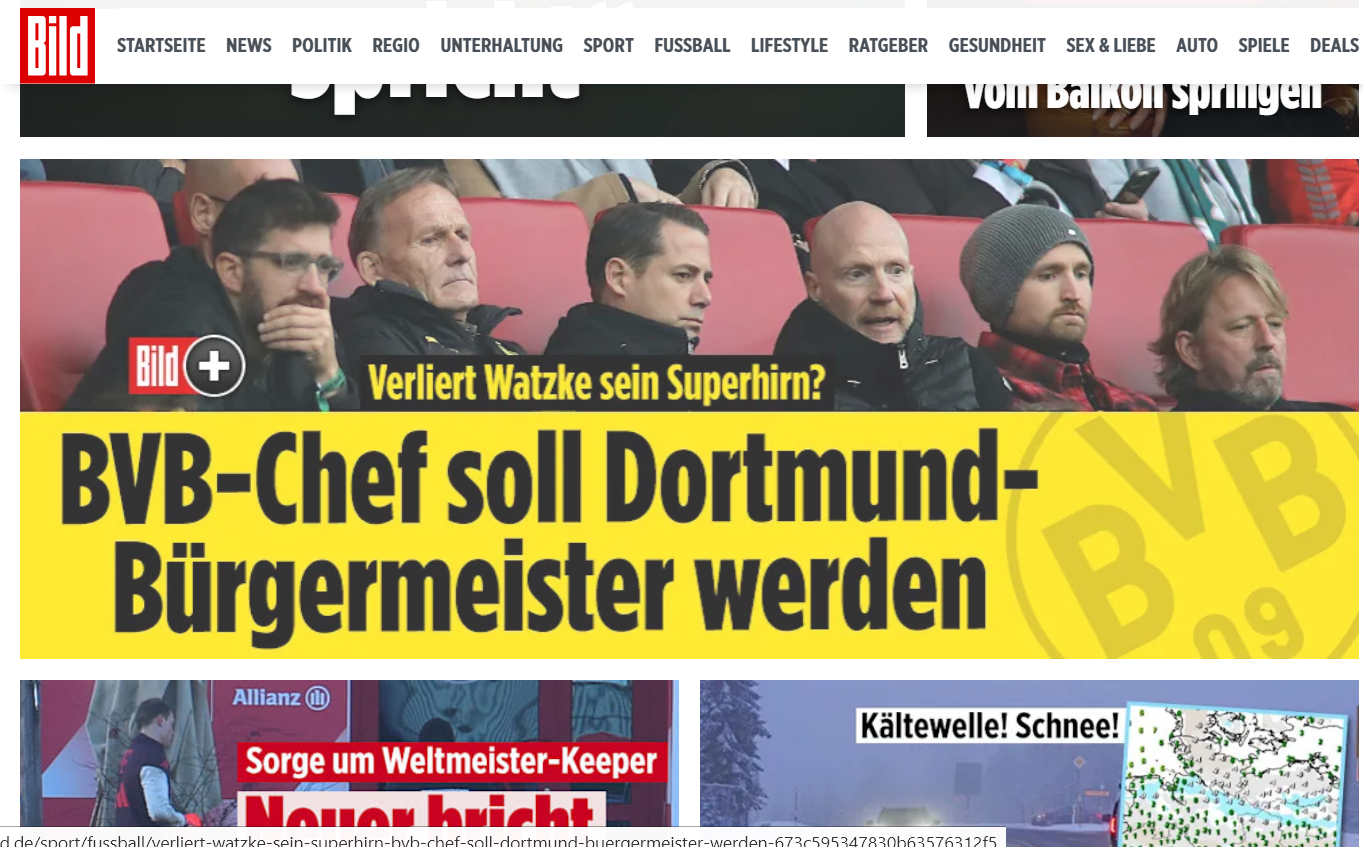Image resolution: width=1363 pixels, height=847 pixels.
Task: Select REGIO in the navigation bar
Action: tap(396, 45)
